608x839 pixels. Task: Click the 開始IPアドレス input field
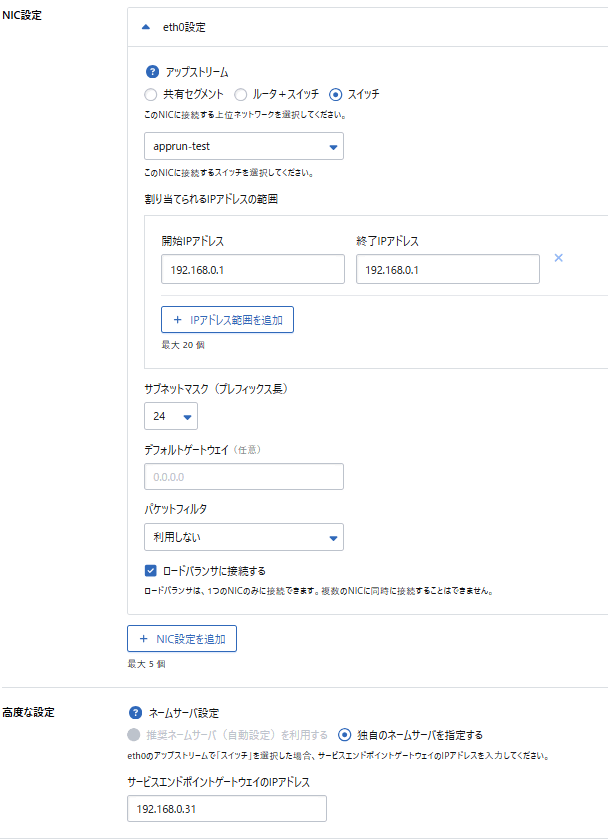click(253, 269)
